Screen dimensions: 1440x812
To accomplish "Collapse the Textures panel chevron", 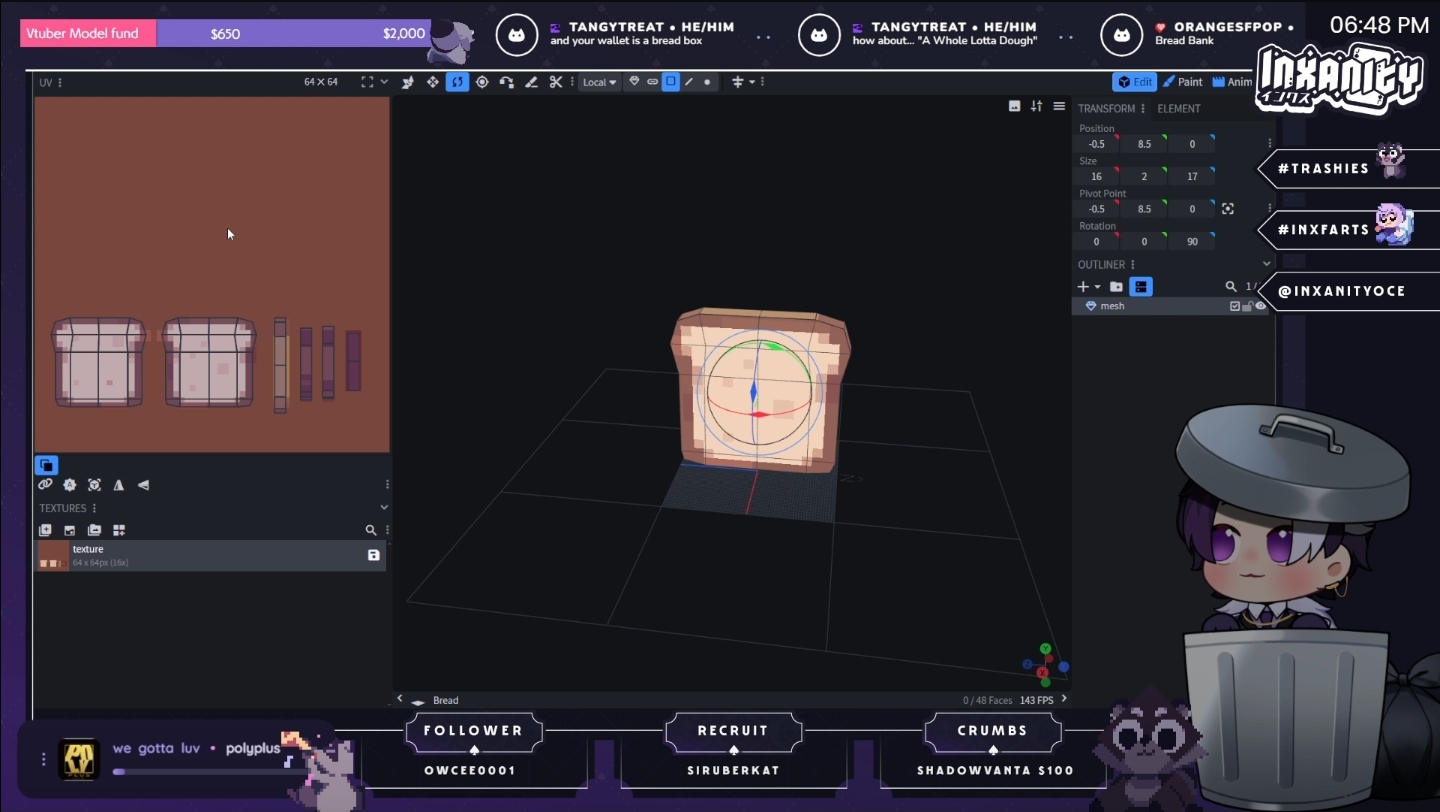I will click(384, 508).
